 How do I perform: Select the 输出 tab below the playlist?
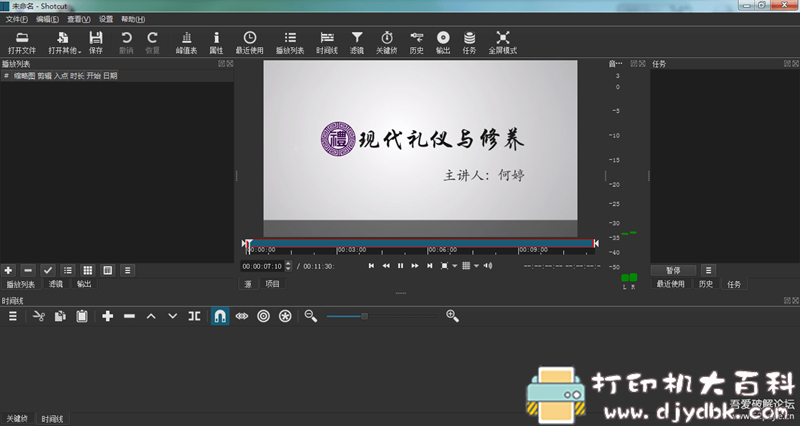coord(84,284)
